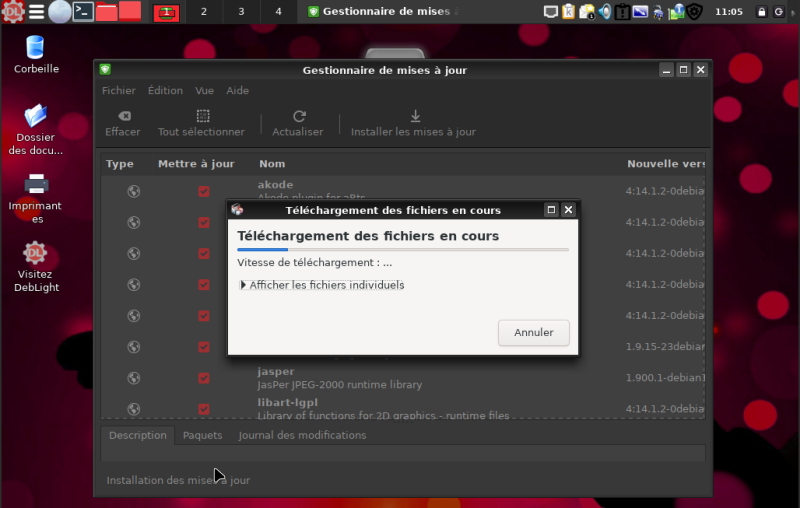The width and height of the screenshot is (800, 508).
Task: Click Installer les mises à jour icon
Action: tap(414, 116)
